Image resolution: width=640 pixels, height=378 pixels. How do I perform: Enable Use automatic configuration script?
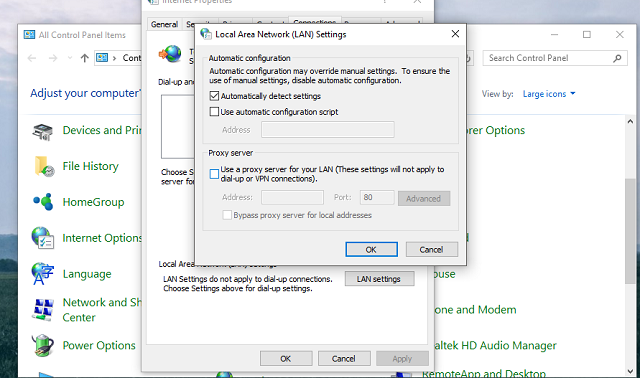[214, 111]
